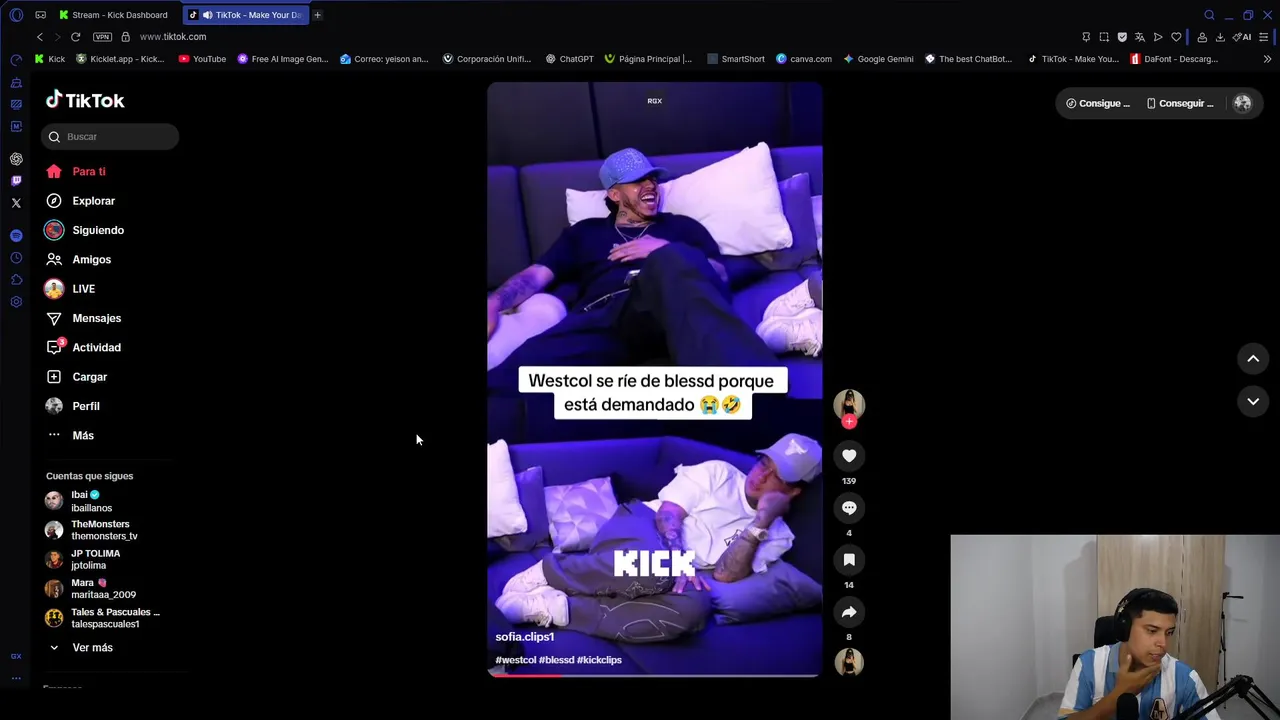
Task: Click the Conseguir app button
Action: (x=1180, y=103)
